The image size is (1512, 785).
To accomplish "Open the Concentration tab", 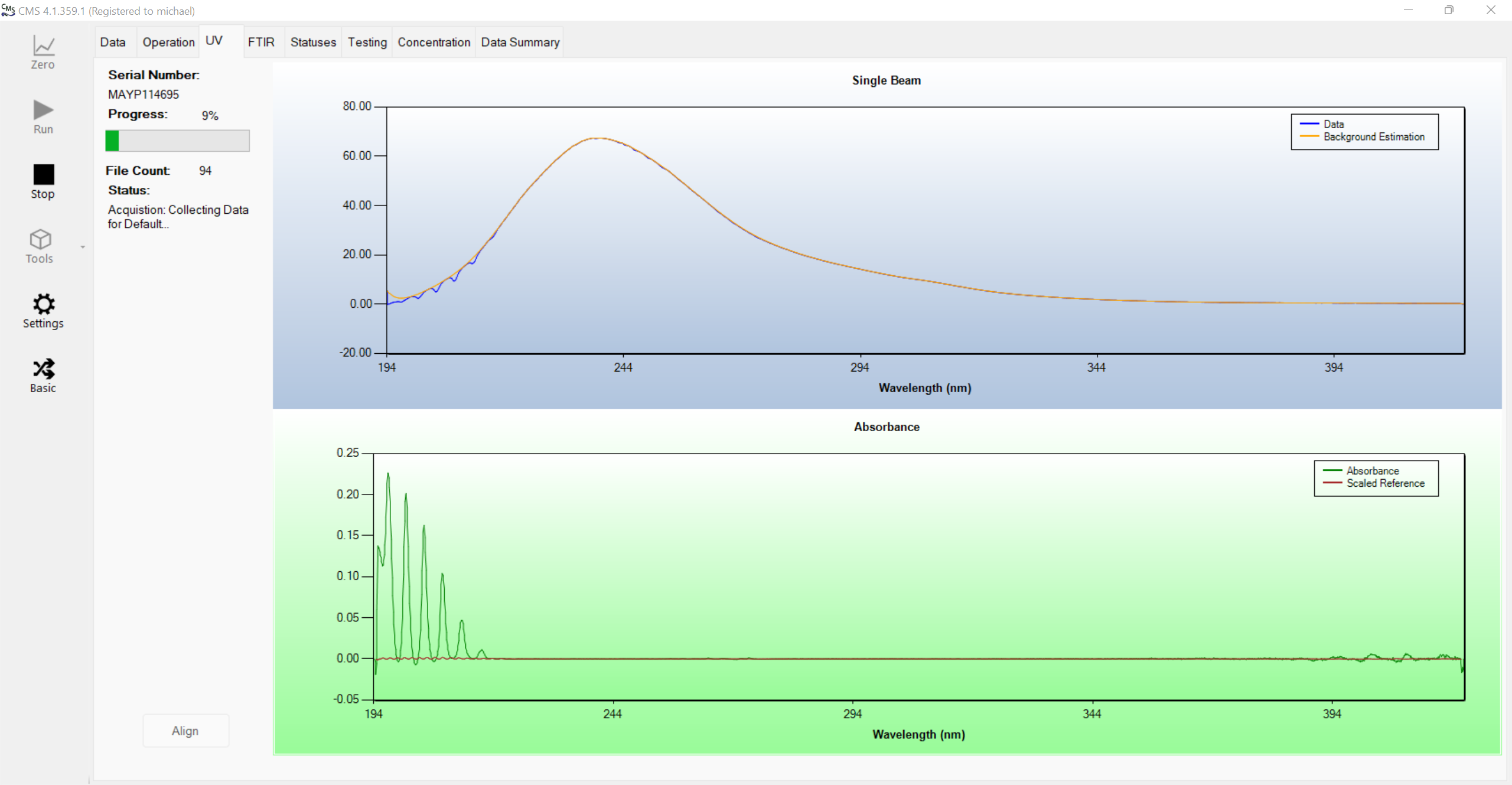I will [x=434, y=43].
